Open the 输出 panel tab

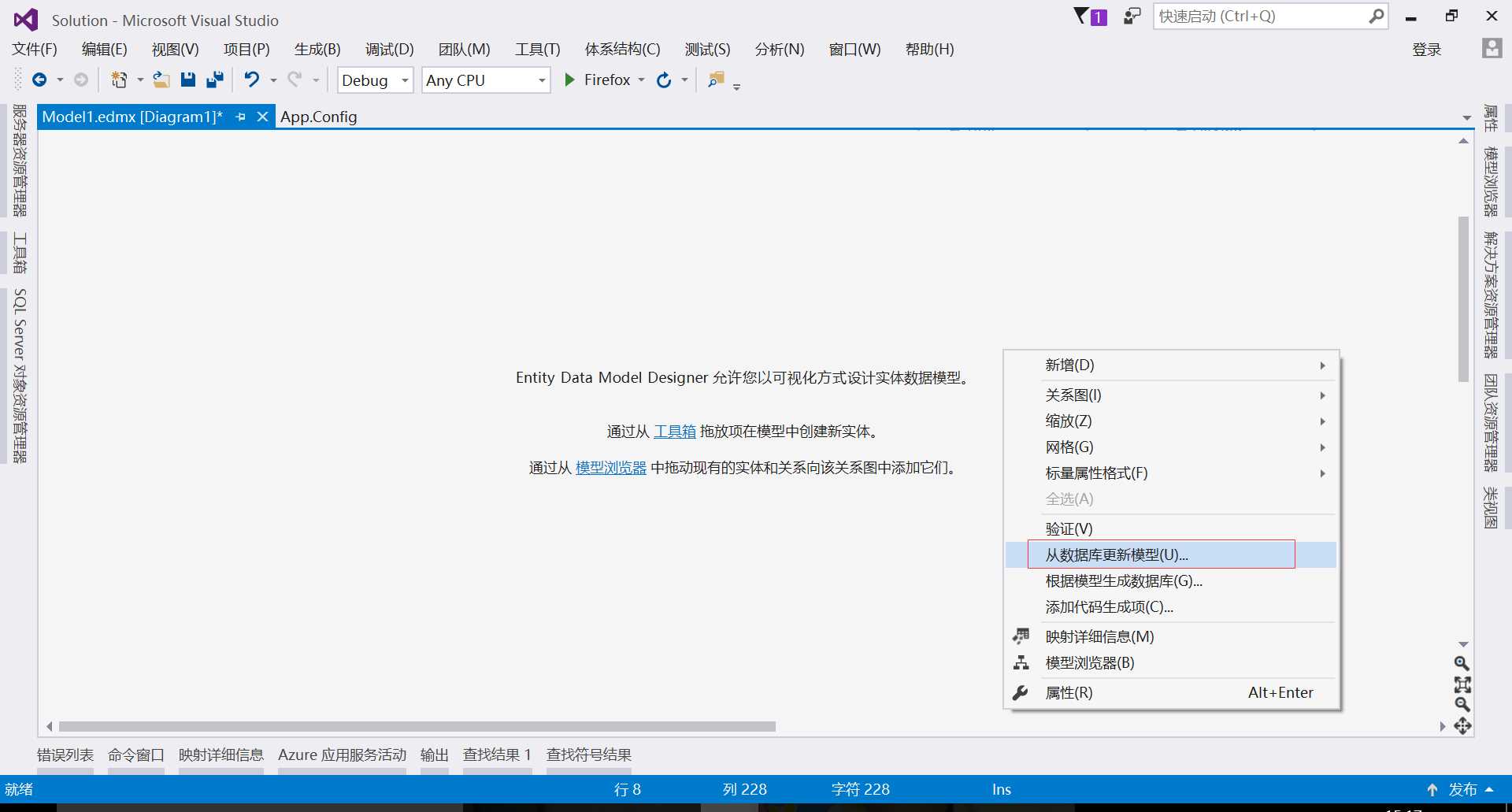pyautogui.click(x=435, y=755)
